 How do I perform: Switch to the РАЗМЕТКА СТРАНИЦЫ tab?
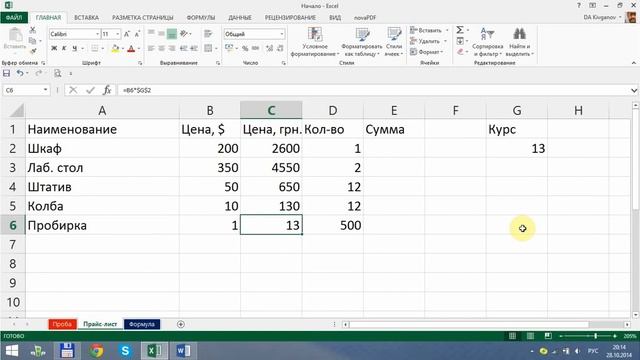pos(142,18)
